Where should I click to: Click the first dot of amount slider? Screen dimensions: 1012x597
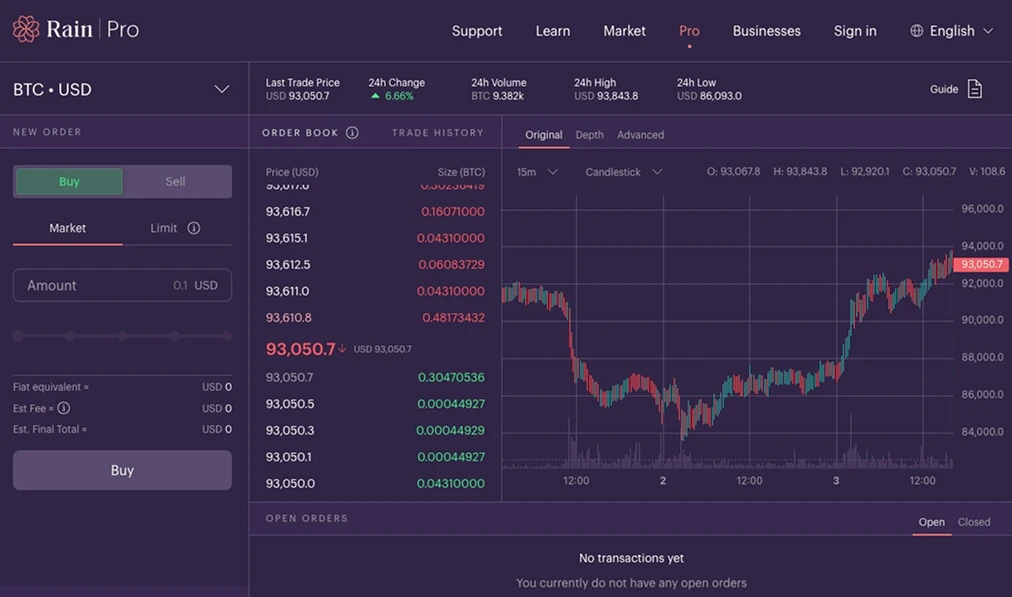tap(18, 336)
